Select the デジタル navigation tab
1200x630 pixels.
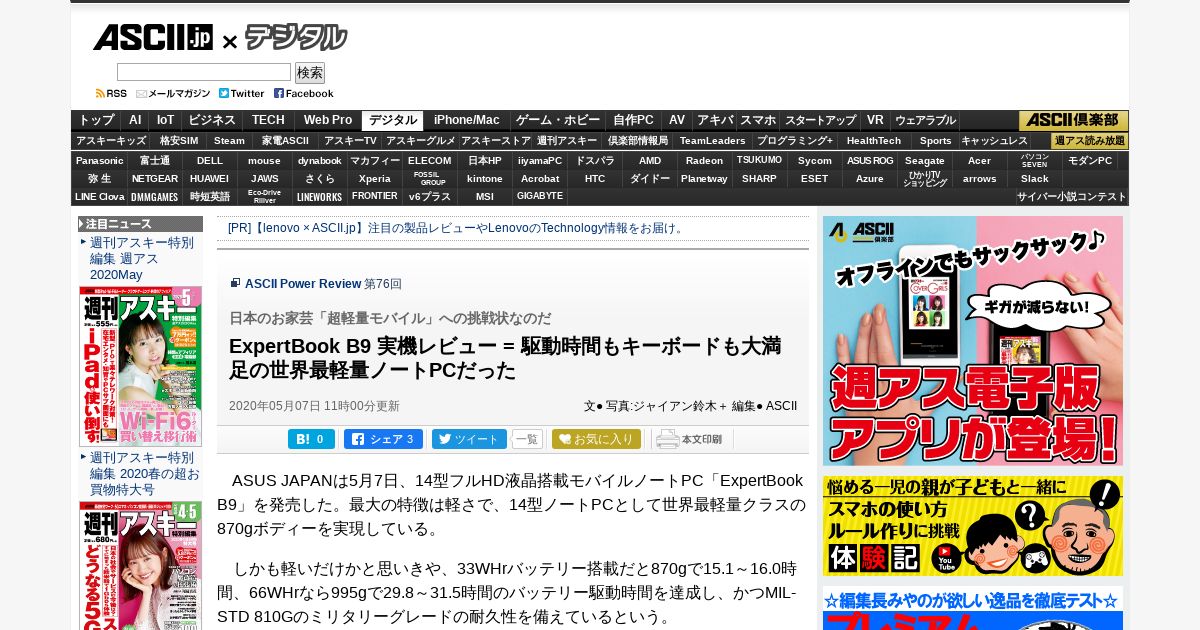(x=393, y=120)
